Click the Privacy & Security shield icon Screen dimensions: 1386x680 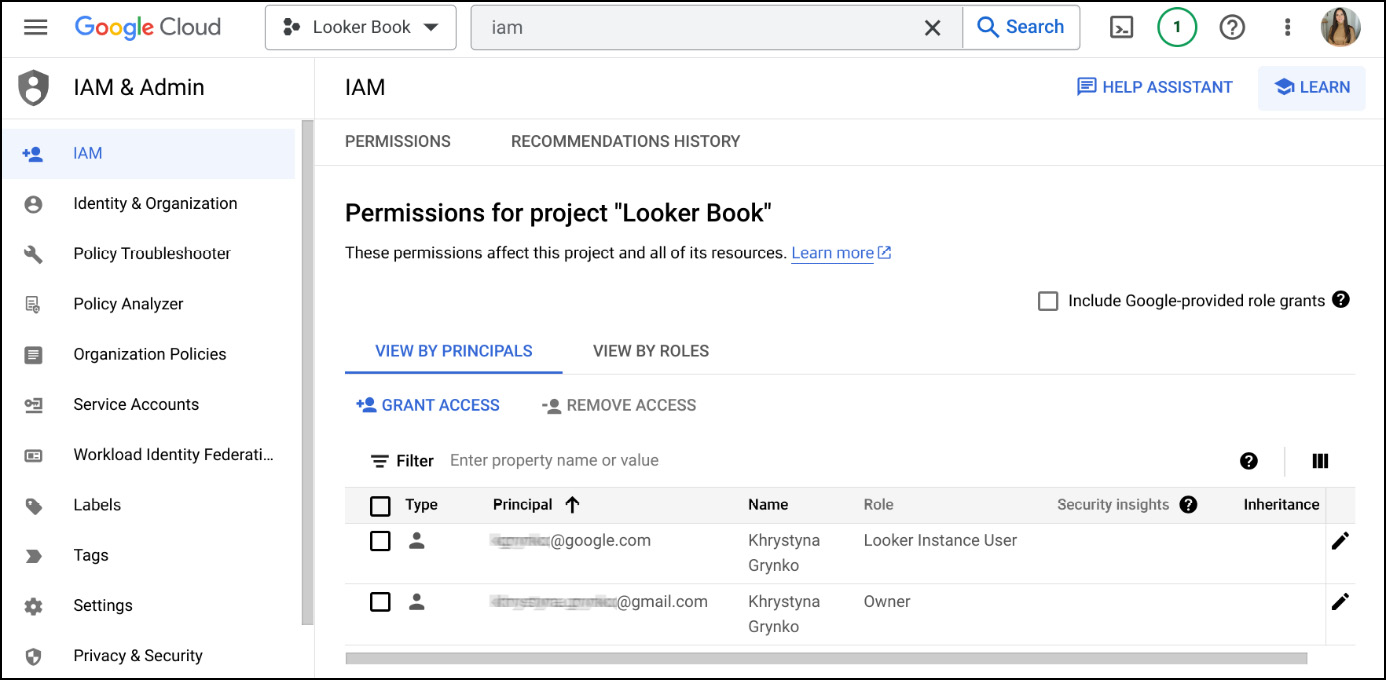tap(33, 656)
